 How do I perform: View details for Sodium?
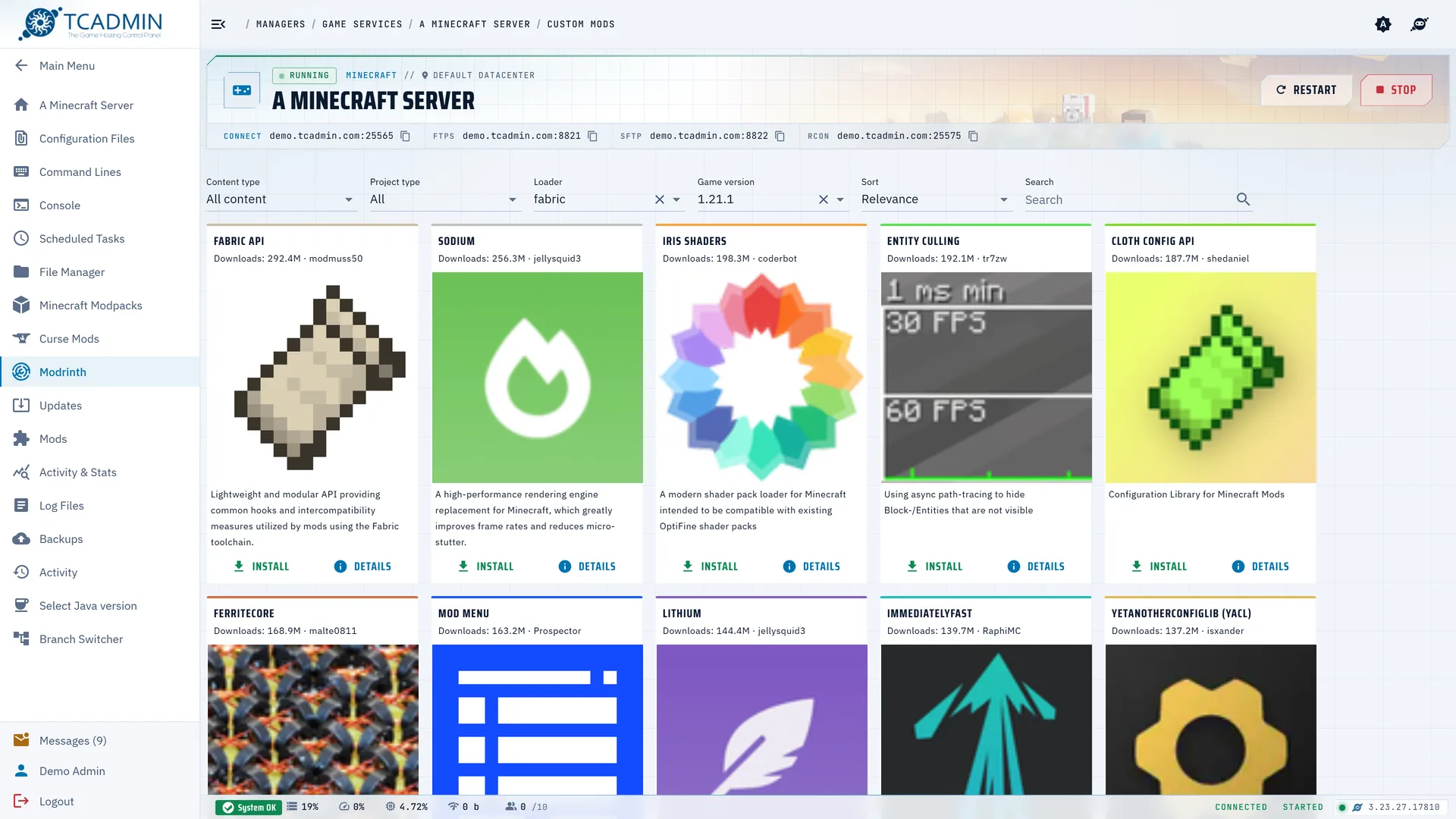(587, 566)
